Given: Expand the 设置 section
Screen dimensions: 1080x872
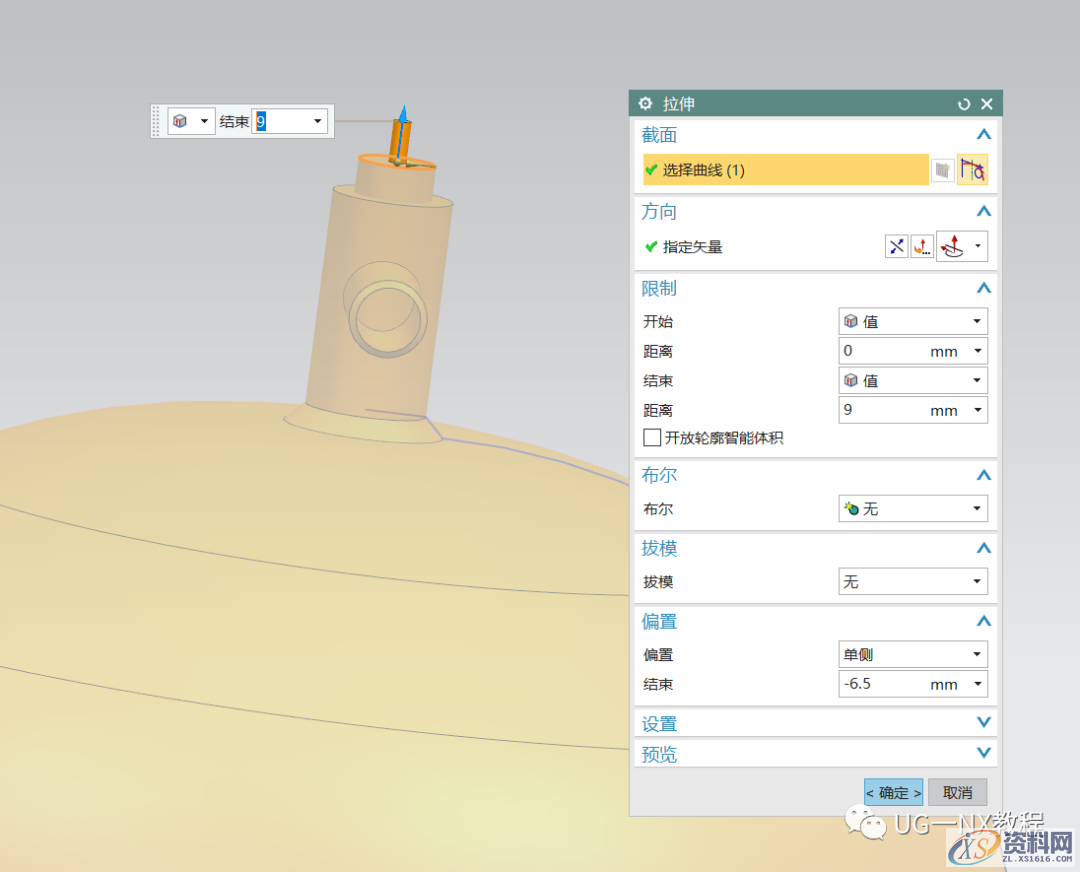Looking at the screenshot, I should tap(983, 723).
